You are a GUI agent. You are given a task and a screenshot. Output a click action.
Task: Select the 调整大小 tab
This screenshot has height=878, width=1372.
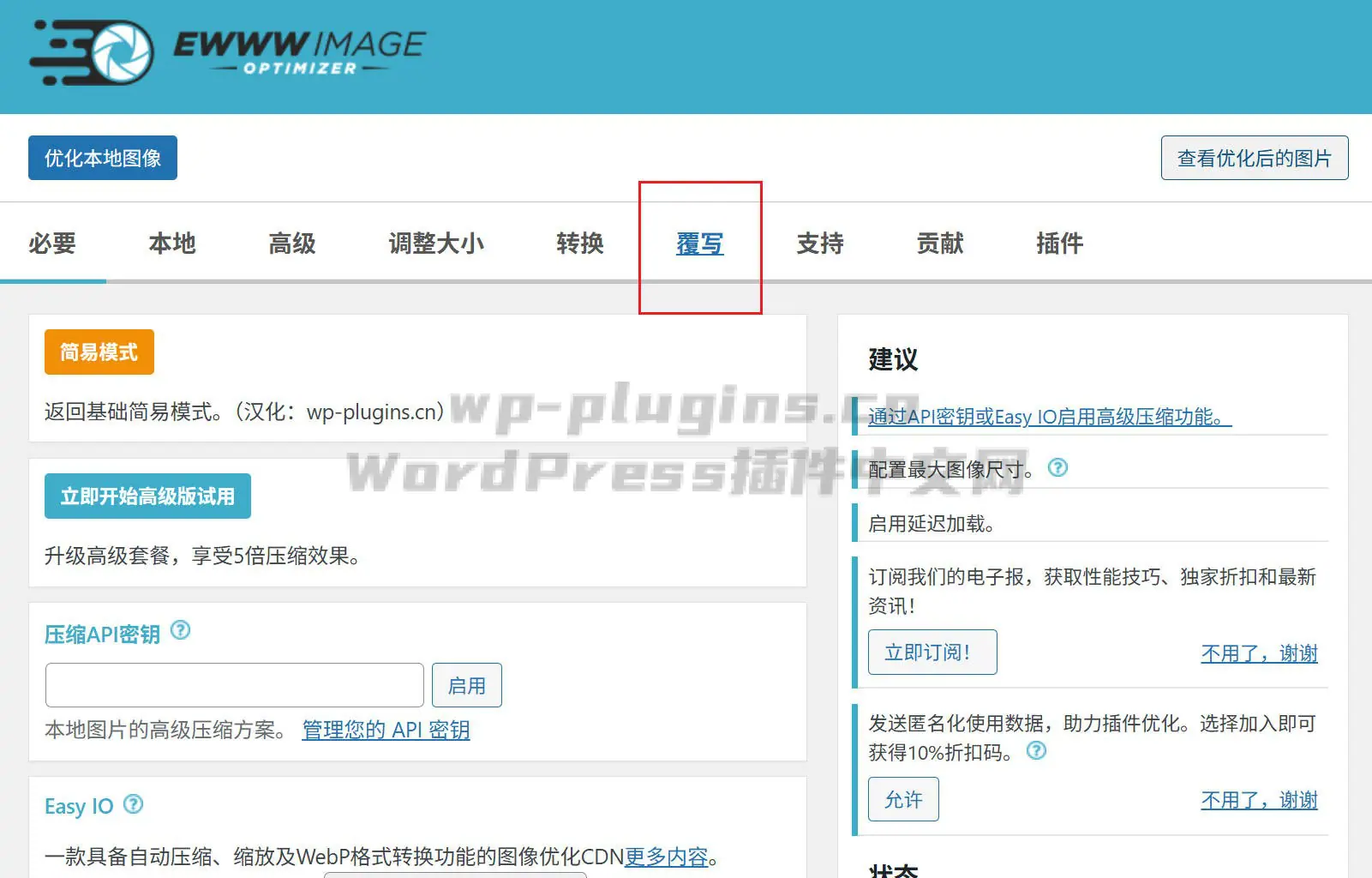coord(435,244)
